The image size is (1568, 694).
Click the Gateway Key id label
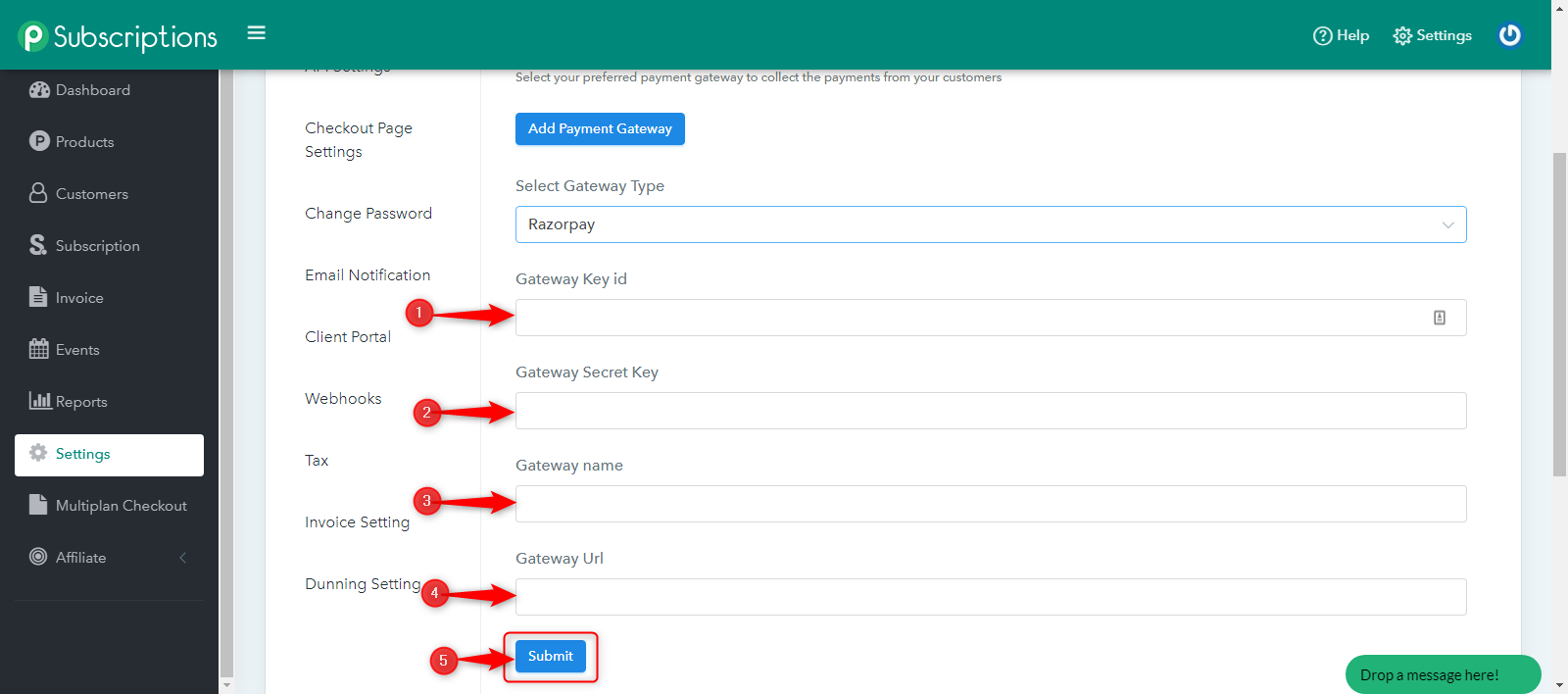571,279
